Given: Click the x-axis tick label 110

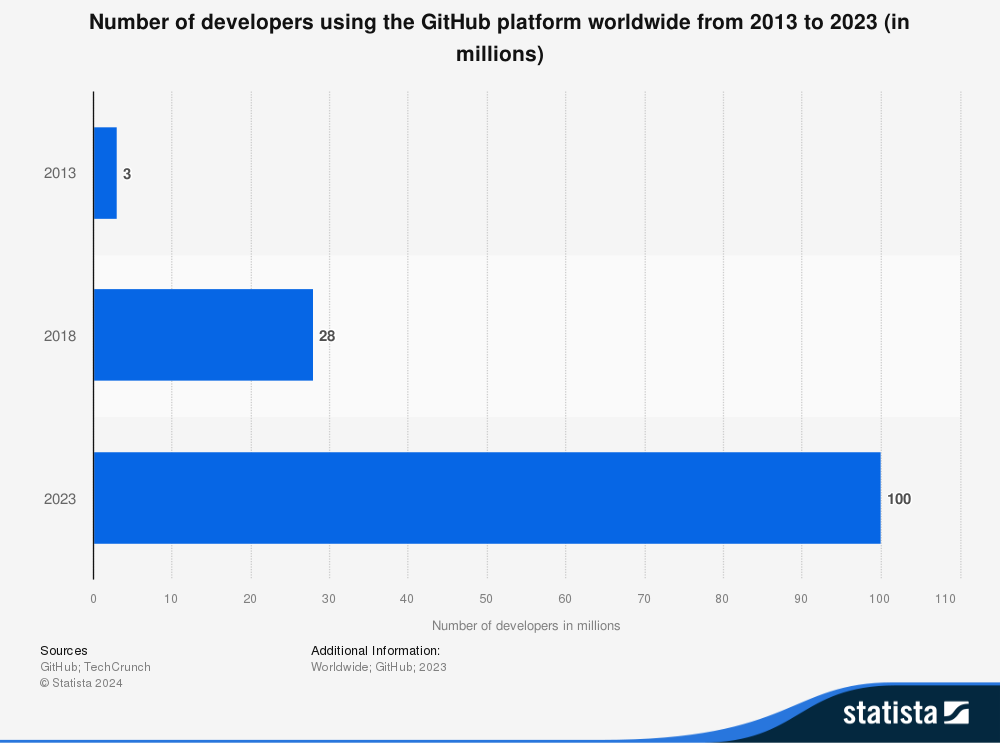Looking at the screenshot, I should [946, 598].
